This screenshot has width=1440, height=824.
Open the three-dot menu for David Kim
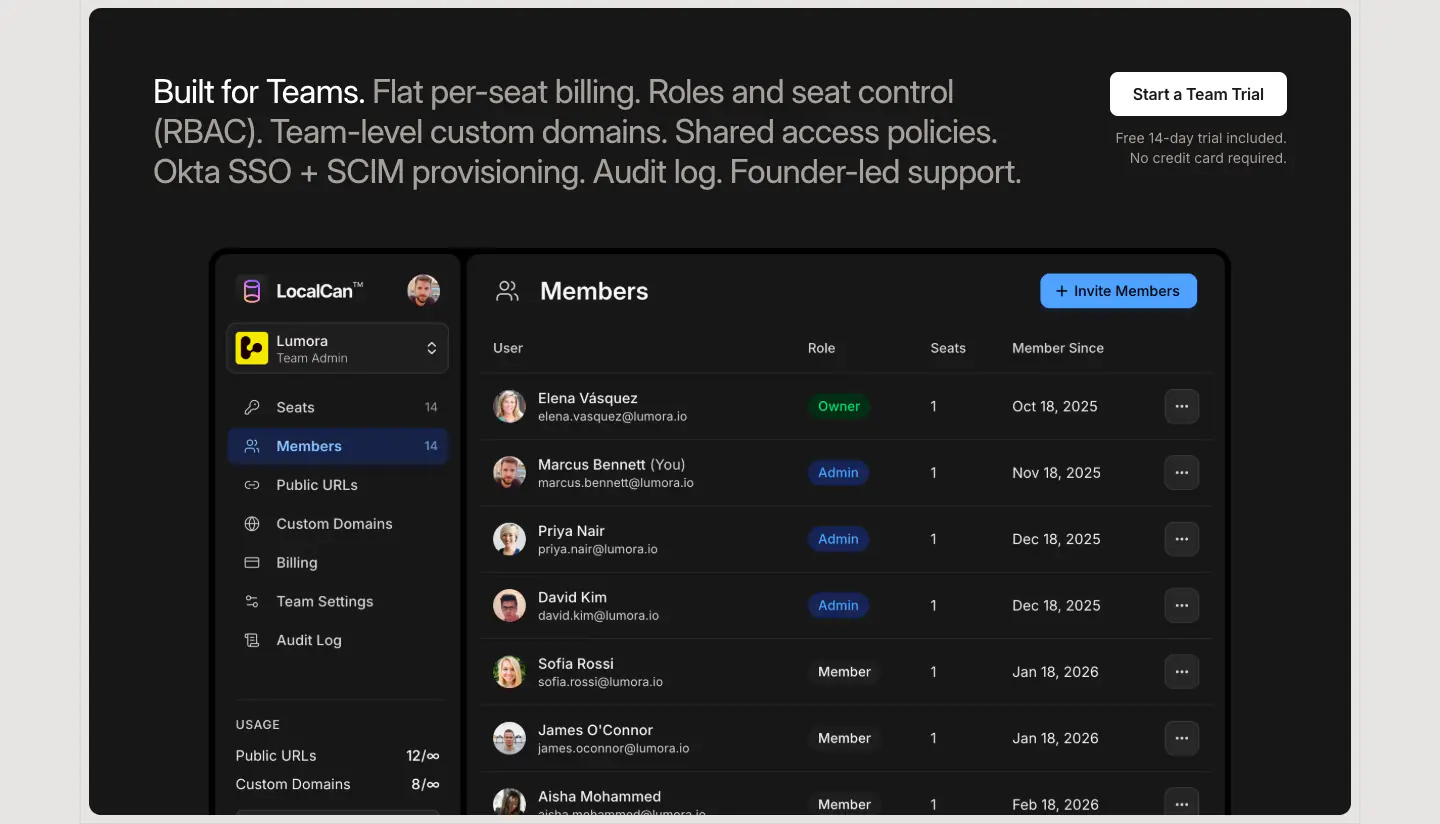1182,606
